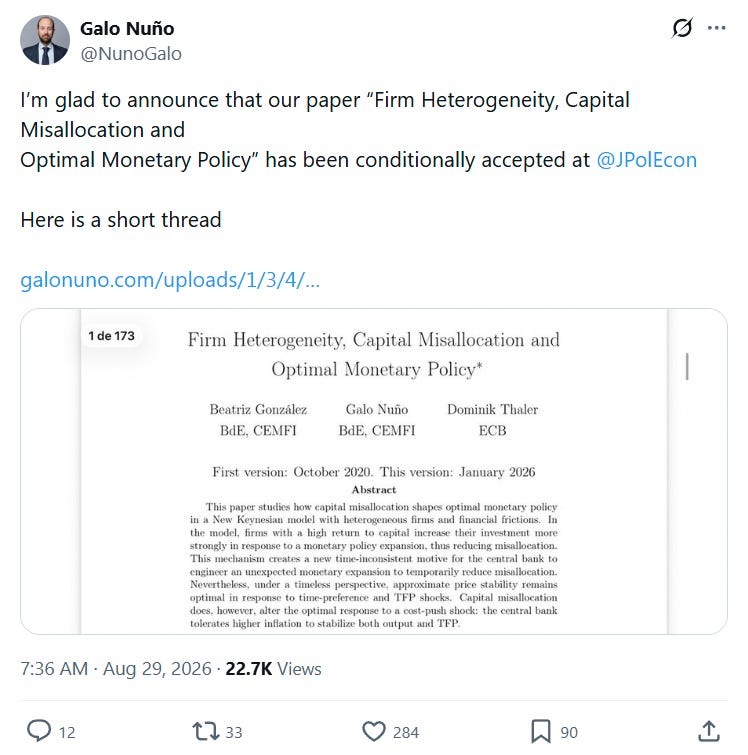Click the share upload arrow icon

tap(709, 731)
